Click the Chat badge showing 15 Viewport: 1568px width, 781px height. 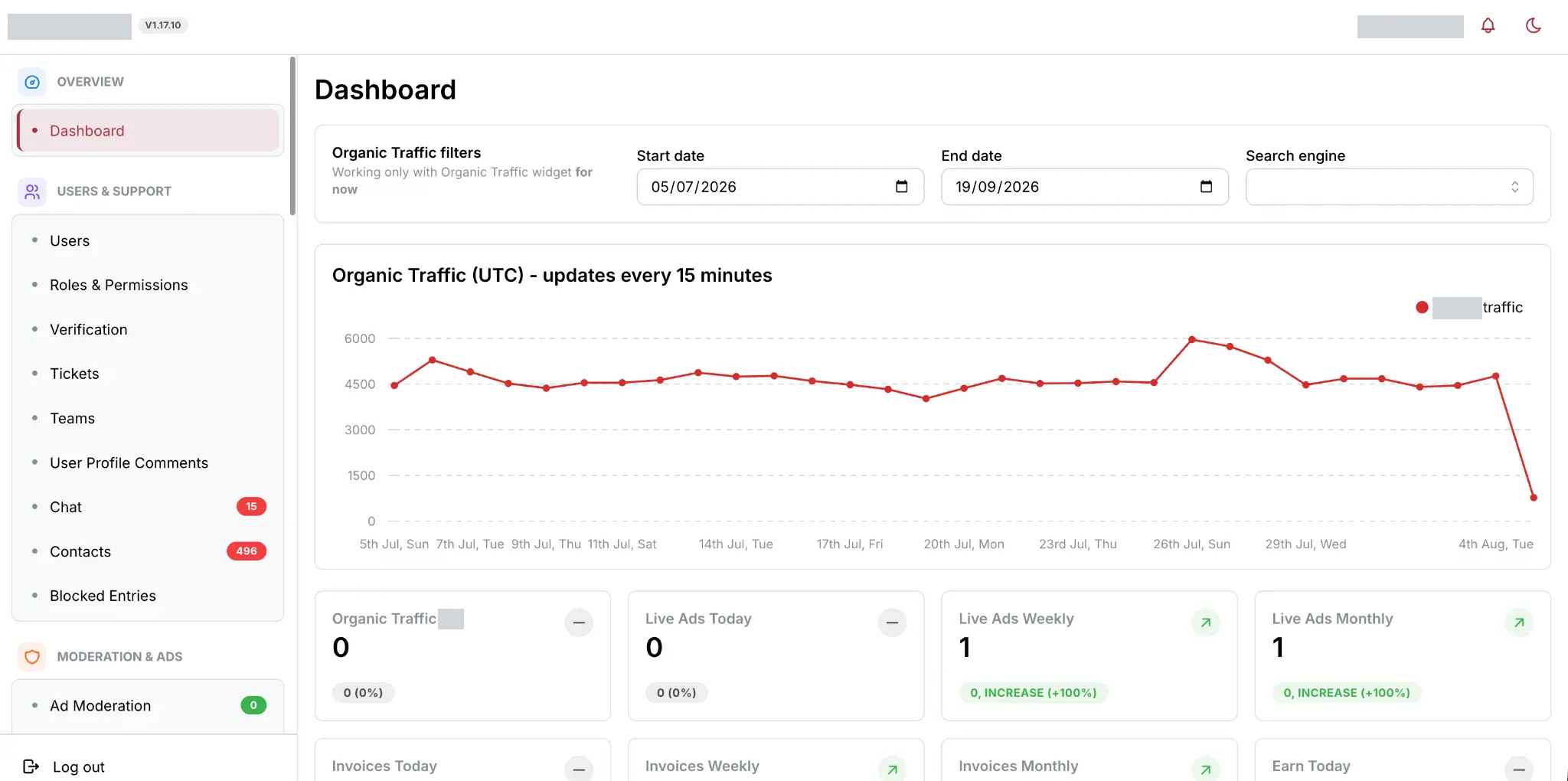[251, 506]
